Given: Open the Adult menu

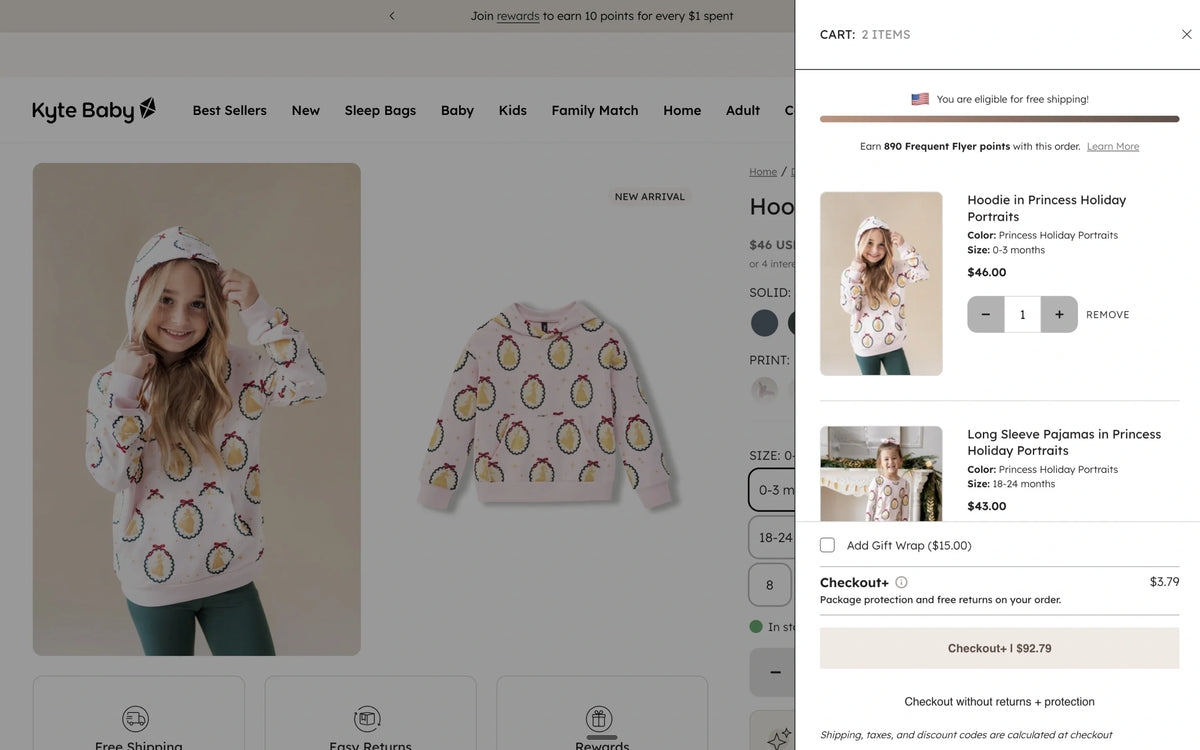Looking at the screenshot, I should [743, 110].
